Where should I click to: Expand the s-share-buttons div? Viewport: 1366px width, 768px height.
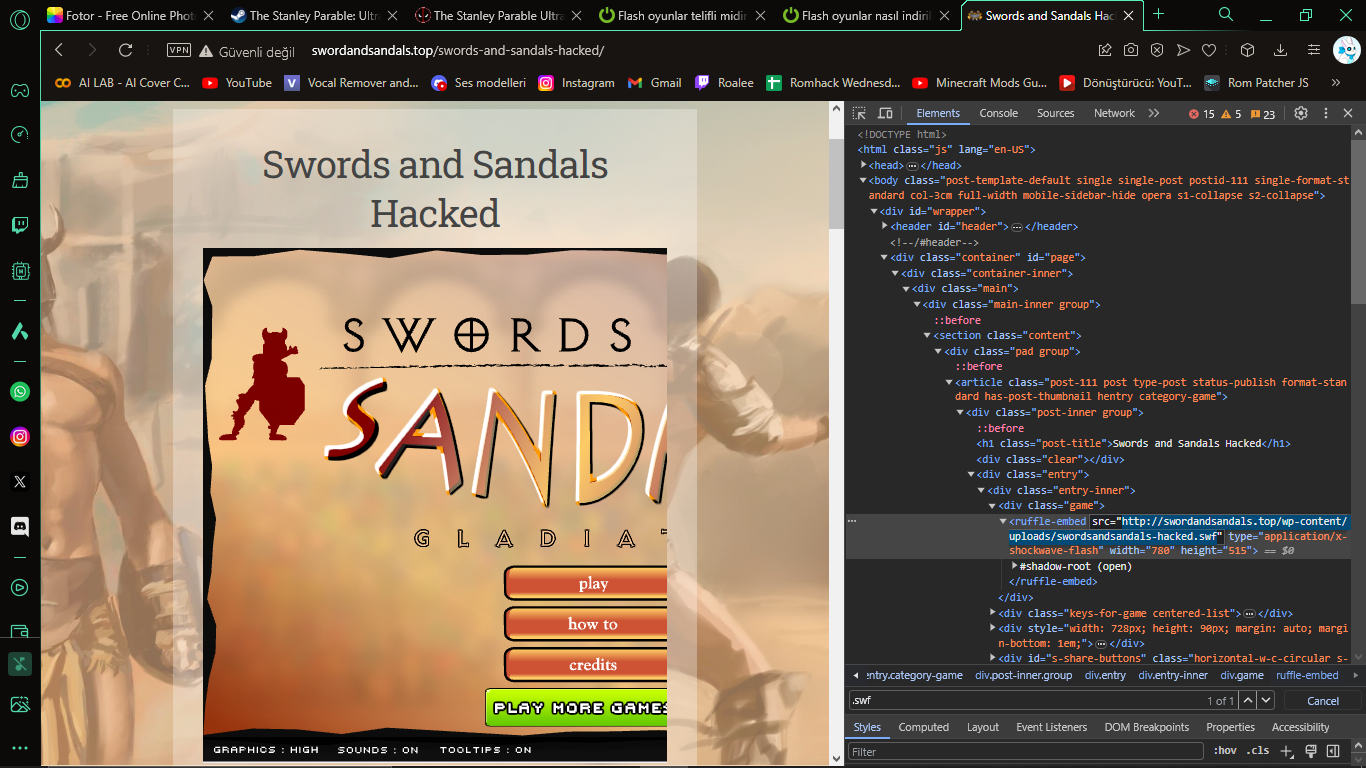(x=992, y=658)
